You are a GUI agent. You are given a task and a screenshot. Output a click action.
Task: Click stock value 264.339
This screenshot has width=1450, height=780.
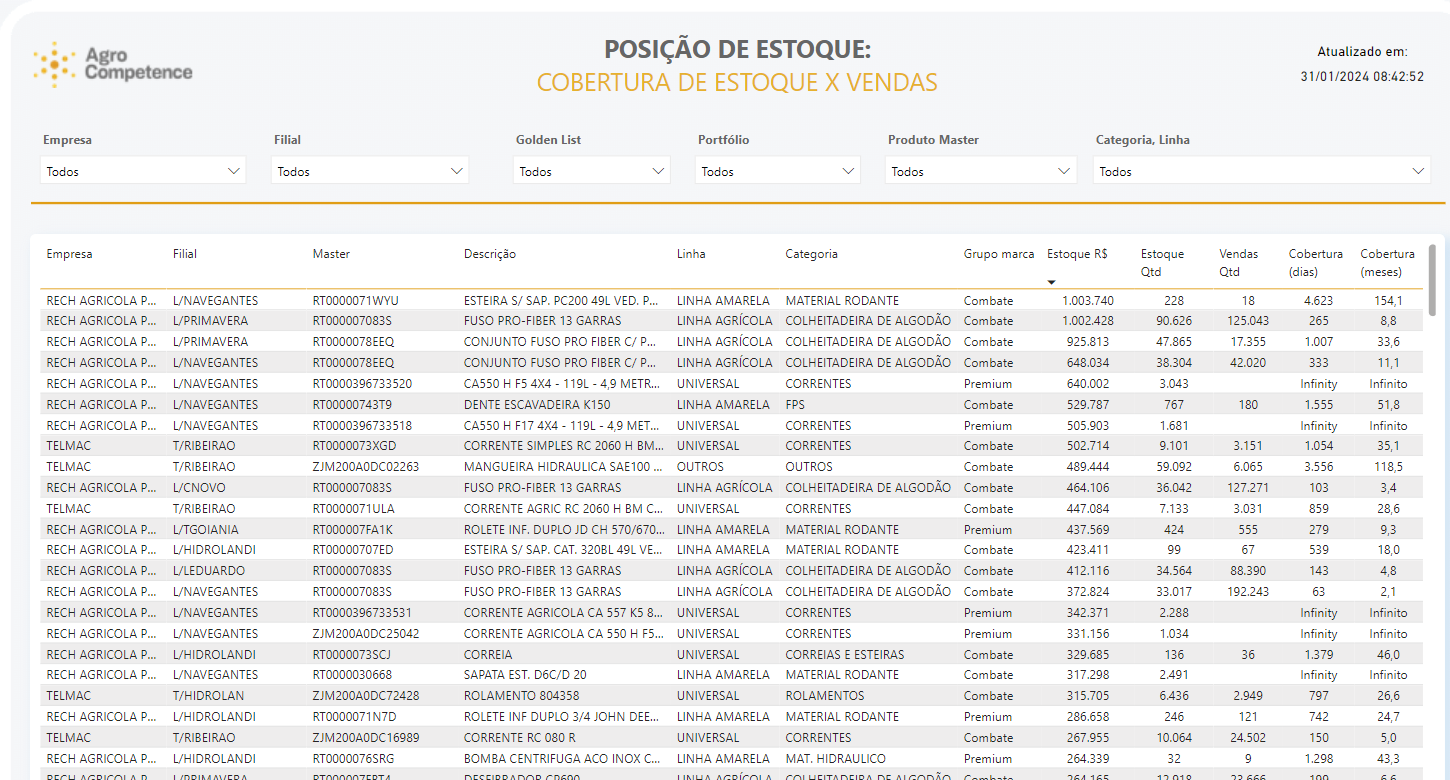point(1088,759)
